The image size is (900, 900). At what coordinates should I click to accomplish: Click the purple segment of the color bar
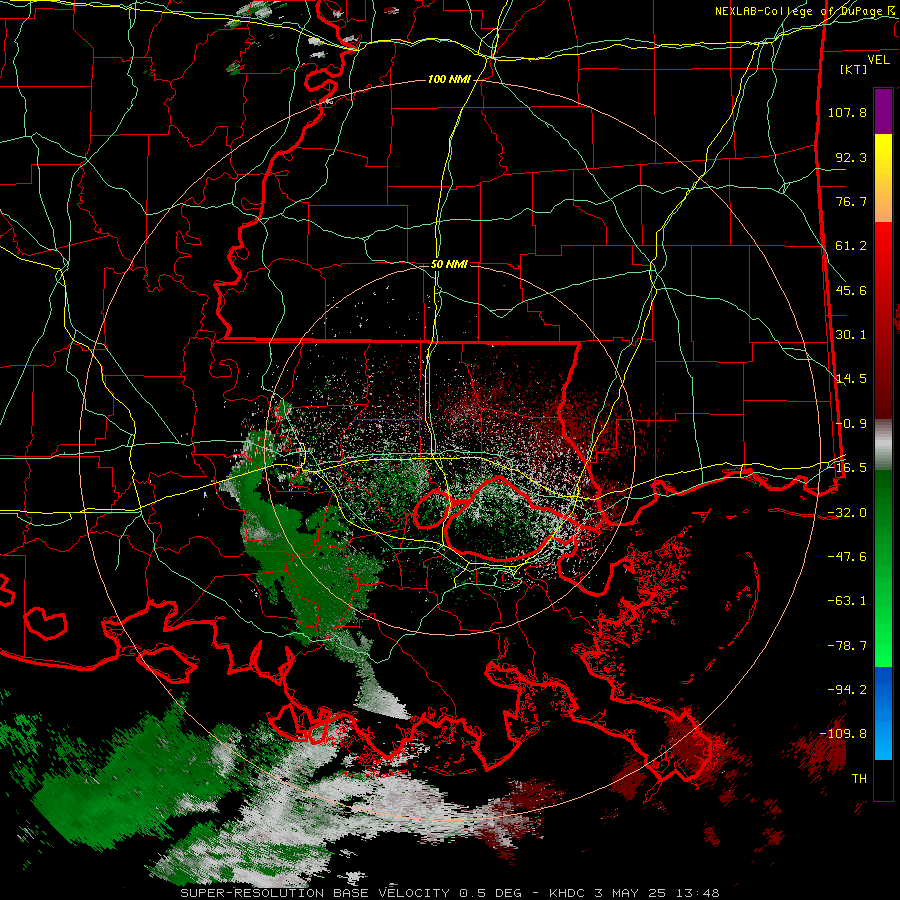(883, 111)
